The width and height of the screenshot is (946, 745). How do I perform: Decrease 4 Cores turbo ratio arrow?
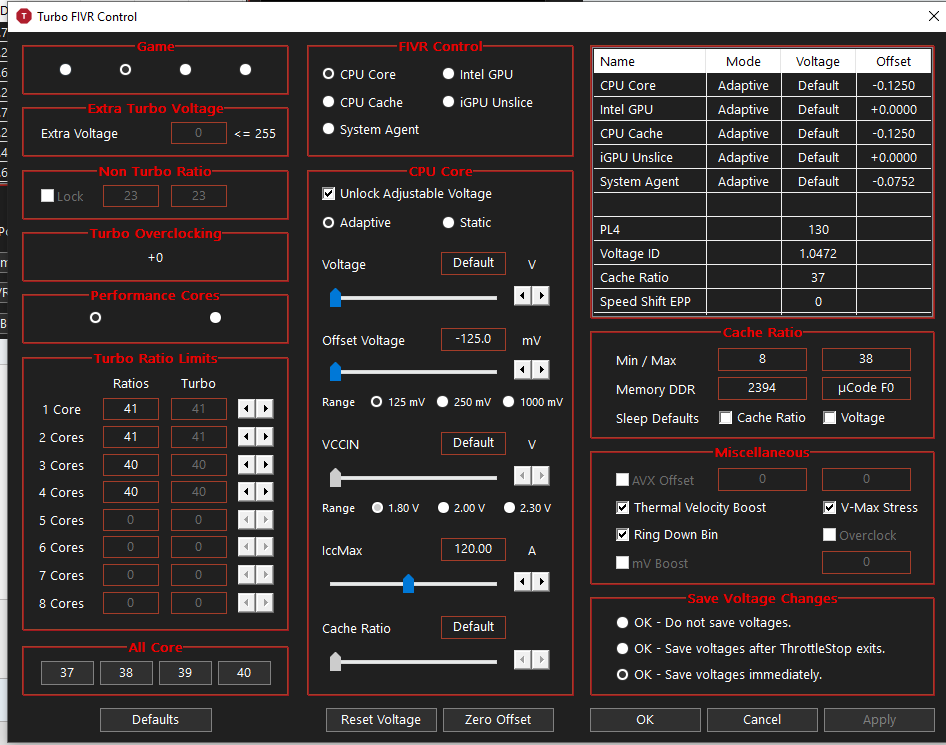point(246,492)
